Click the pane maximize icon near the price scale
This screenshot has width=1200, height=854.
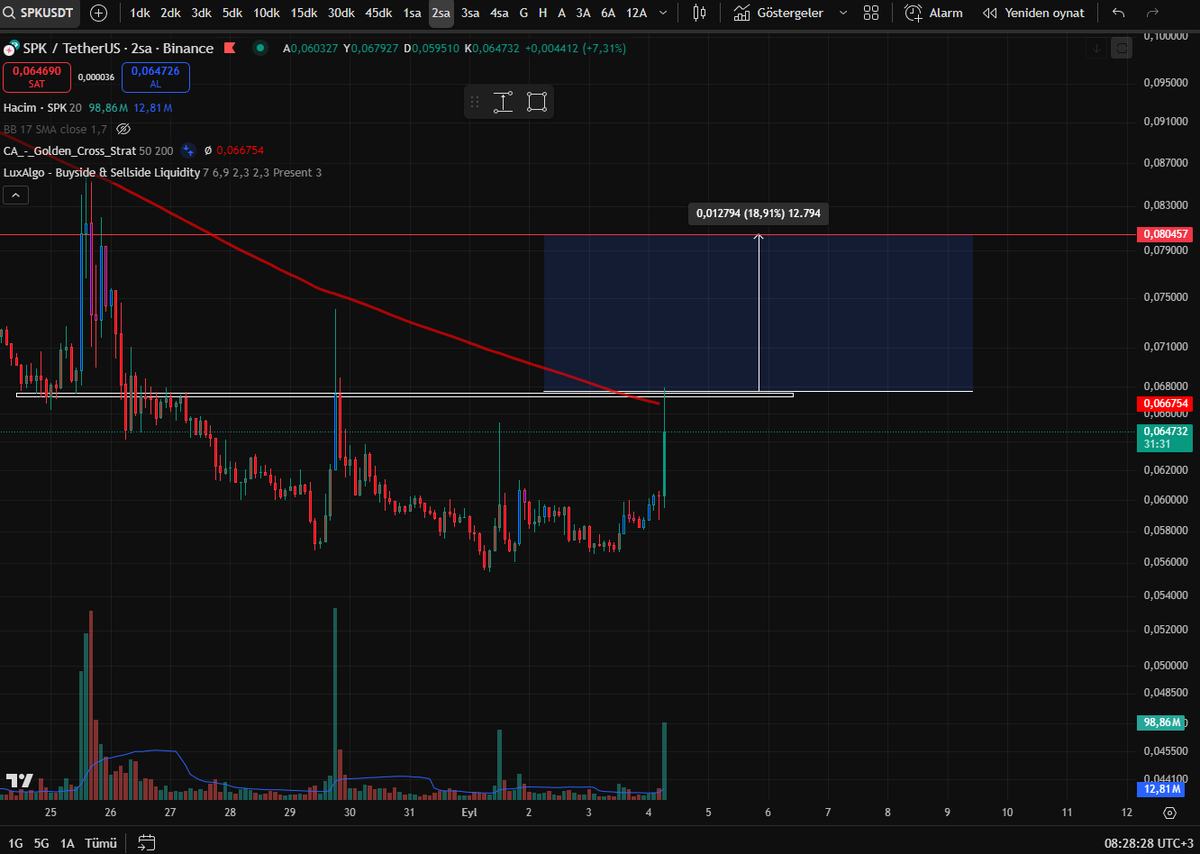pyautogui.click(x=1122, y=47)
